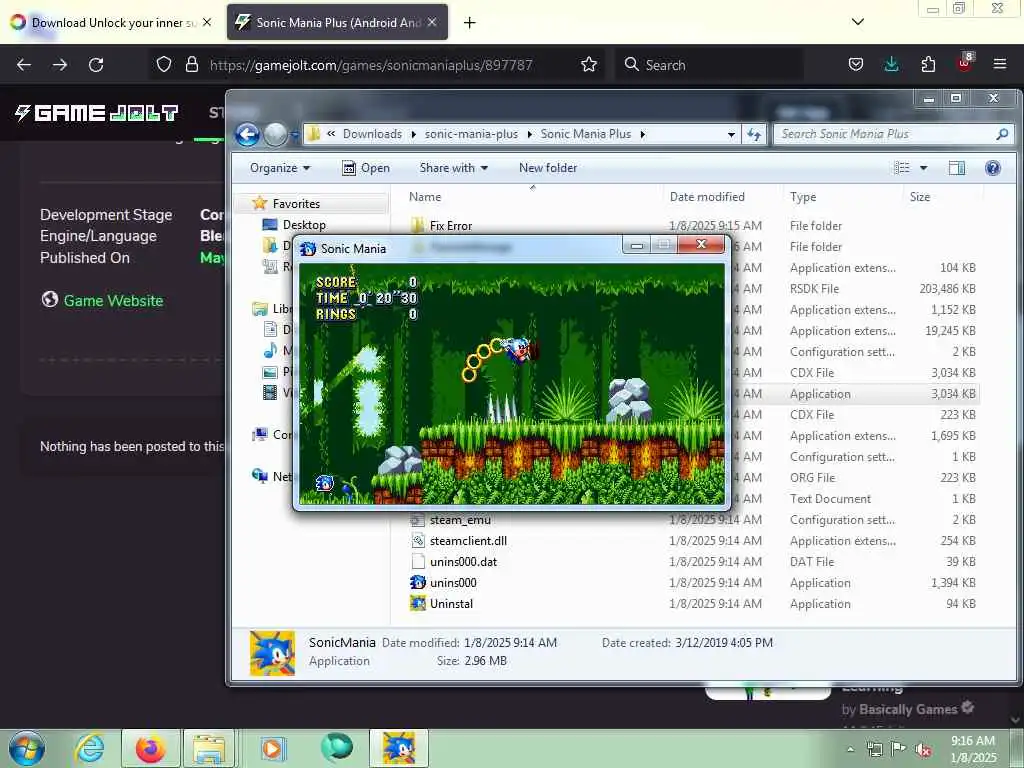Screen dimensions: 1024x768
Task: Select the Uninstal application file
Action: click(x=451, y=603)
